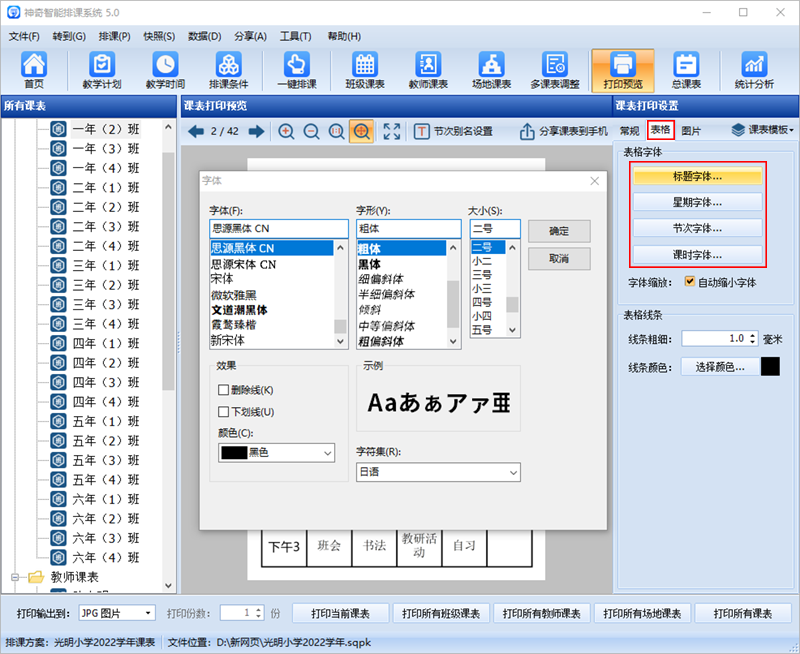Confirm font dialog with 确定
This screenshot has height=654, width=800.
click(x=559, y=231)
